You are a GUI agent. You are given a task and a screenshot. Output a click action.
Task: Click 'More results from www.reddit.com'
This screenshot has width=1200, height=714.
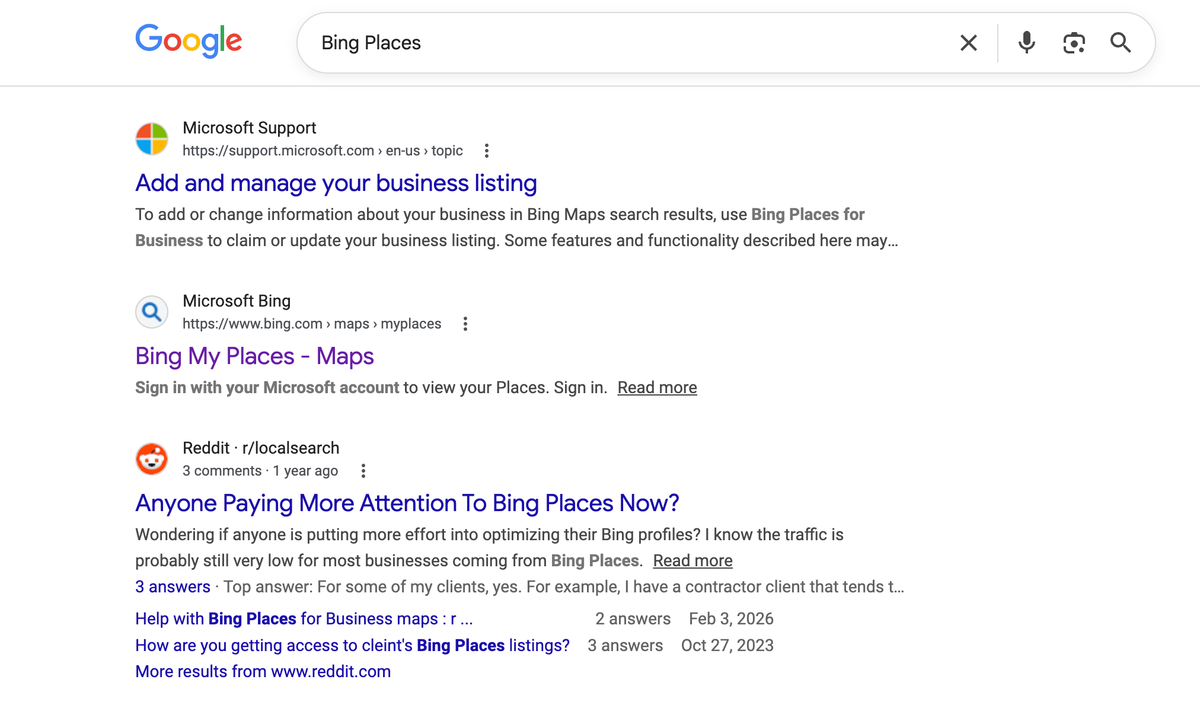[x=262, y=671]
